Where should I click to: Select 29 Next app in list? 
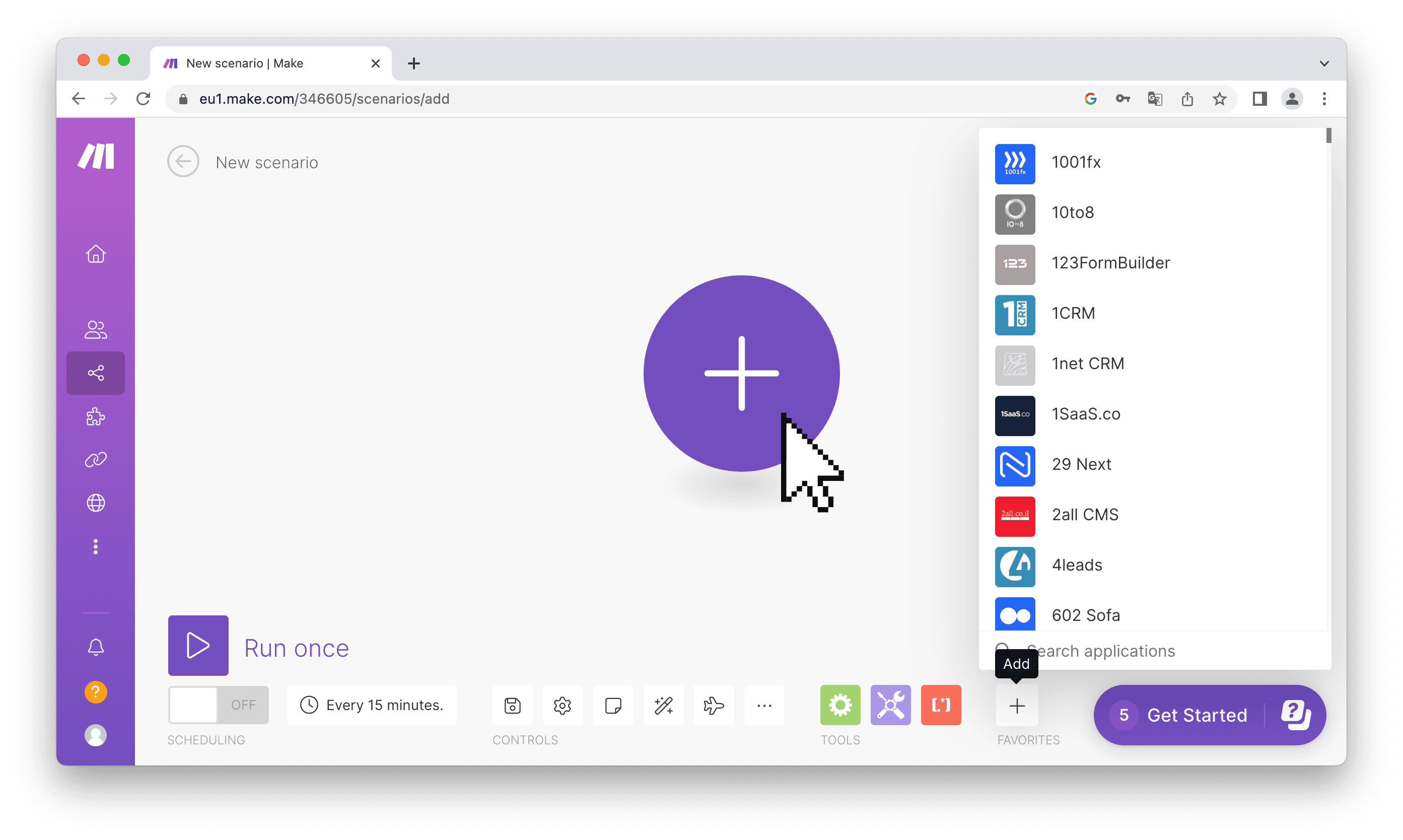(1080, 465)
